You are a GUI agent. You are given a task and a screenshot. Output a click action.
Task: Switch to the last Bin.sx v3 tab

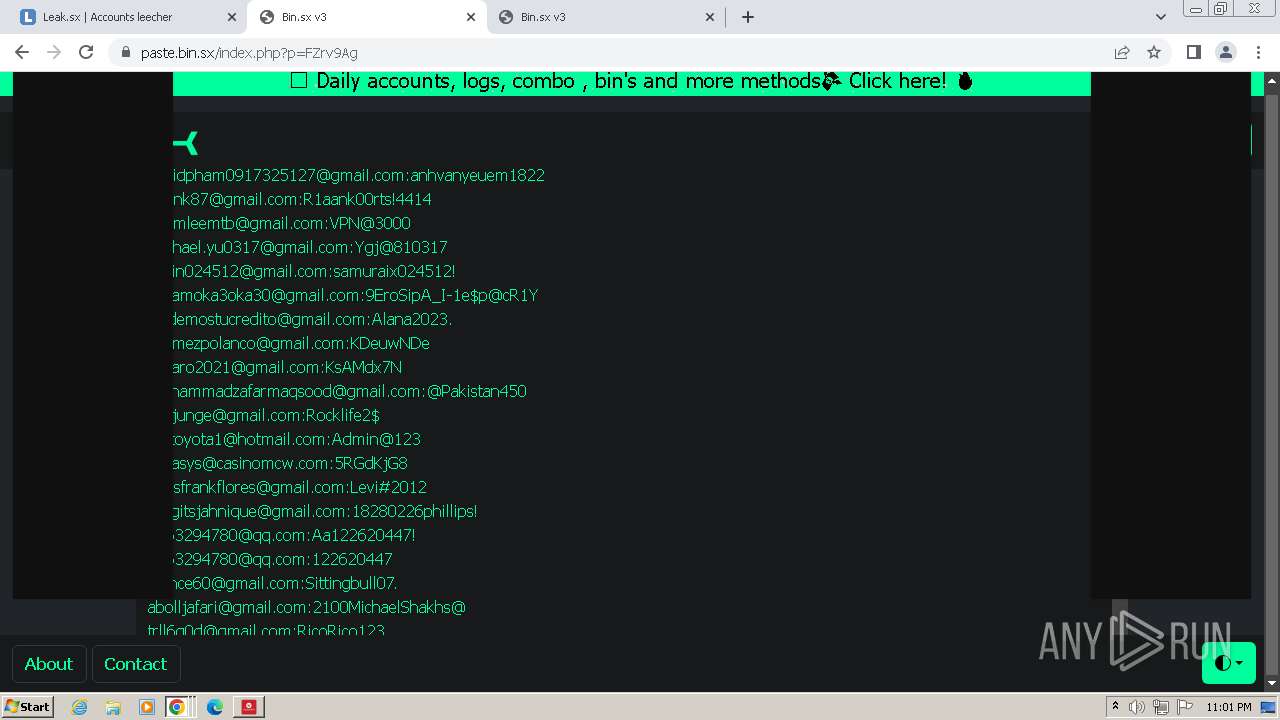[x=607, y=17]
